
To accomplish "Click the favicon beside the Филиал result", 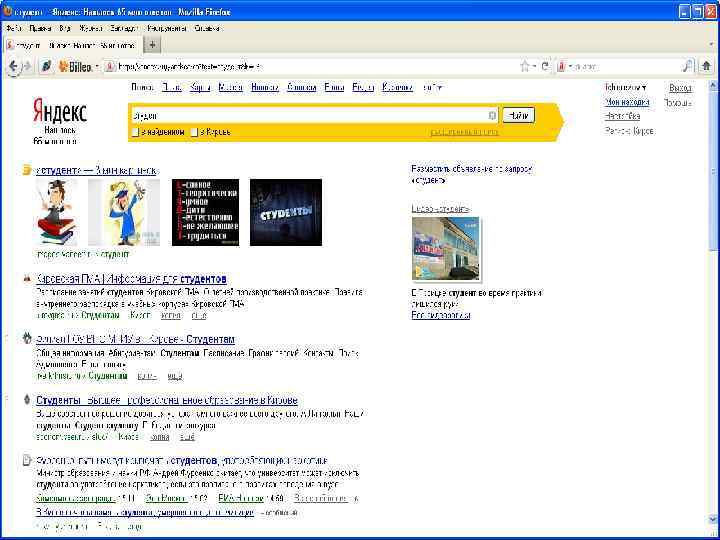I will pyautogui.click(x=27, y=339).
